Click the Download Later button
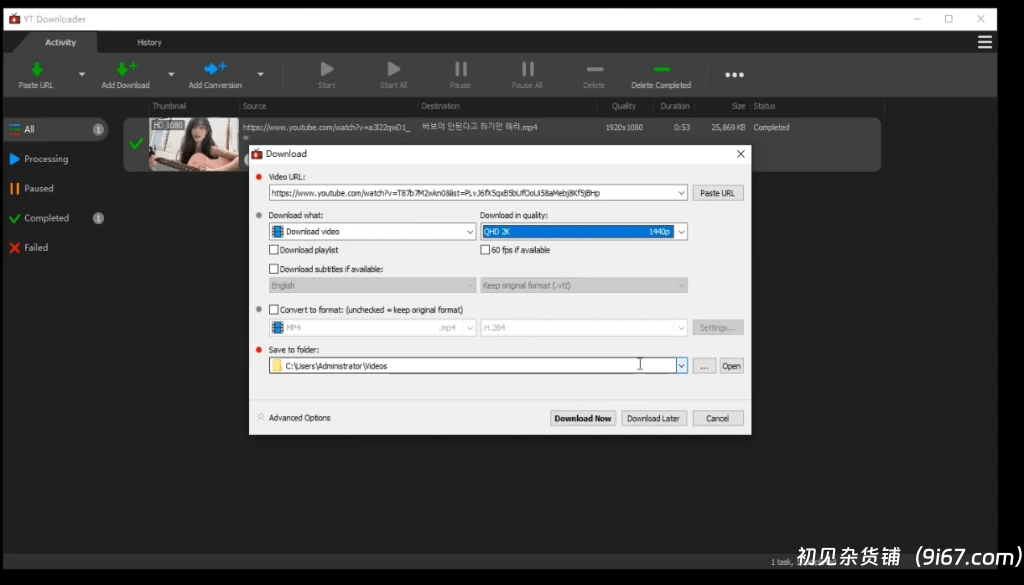 tap(653, 418)
